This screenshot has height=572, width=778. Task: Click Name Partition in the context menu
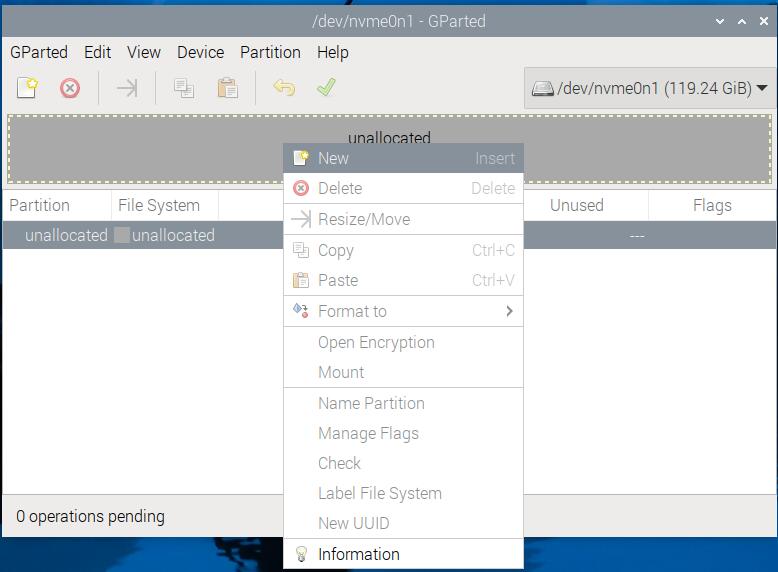(x=403, y=403)
